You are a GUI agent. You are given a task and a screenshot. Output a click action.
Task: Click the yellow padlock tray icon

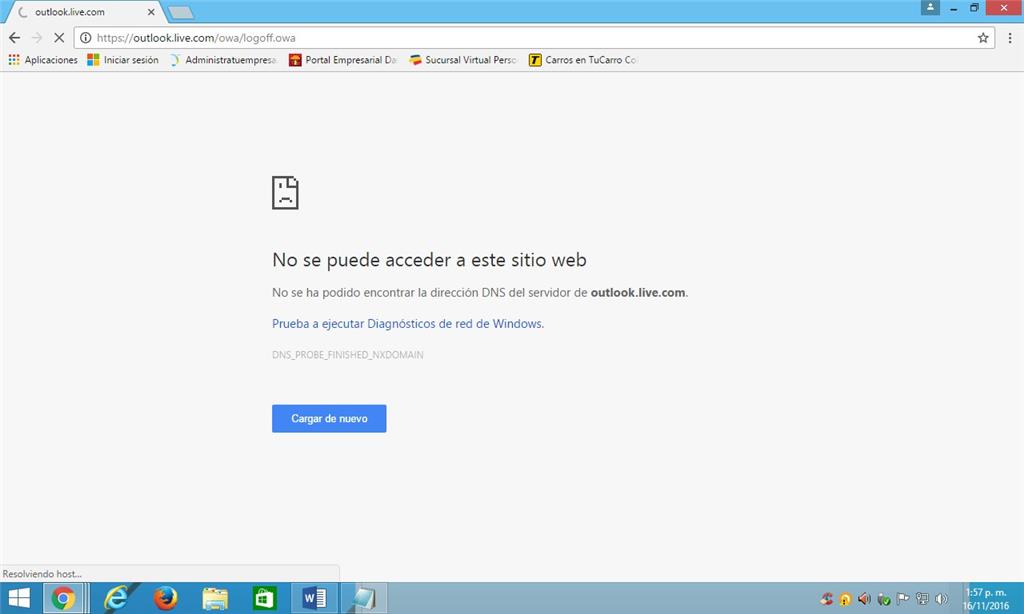pos(845,599)
